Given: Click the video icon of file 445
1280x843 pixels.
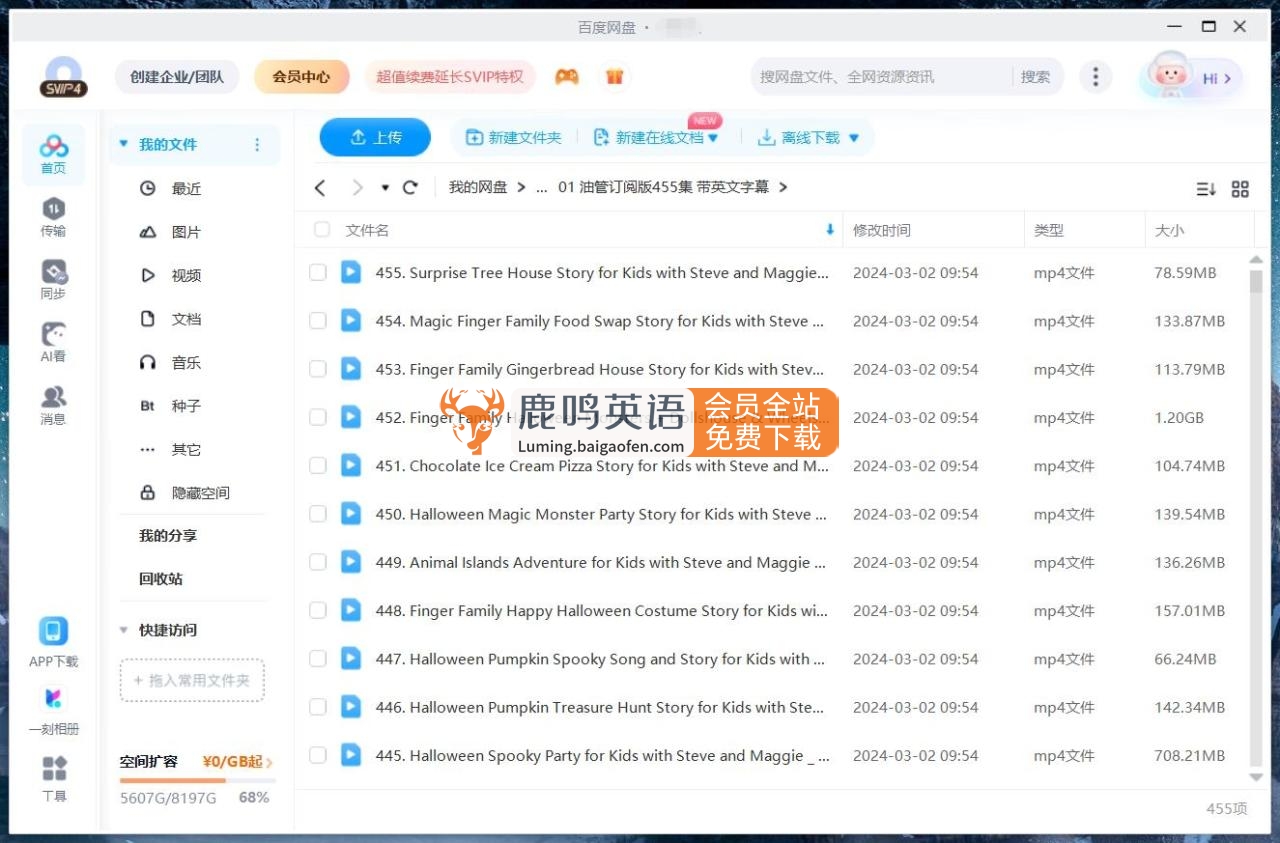Looking at the screenshot, I should tap(350, 754).
